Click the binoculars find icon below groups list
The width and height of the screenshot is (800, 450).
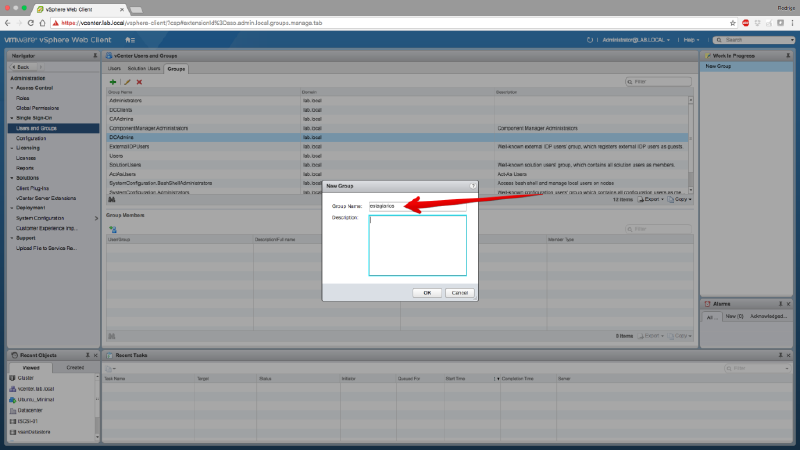(111, 200)
